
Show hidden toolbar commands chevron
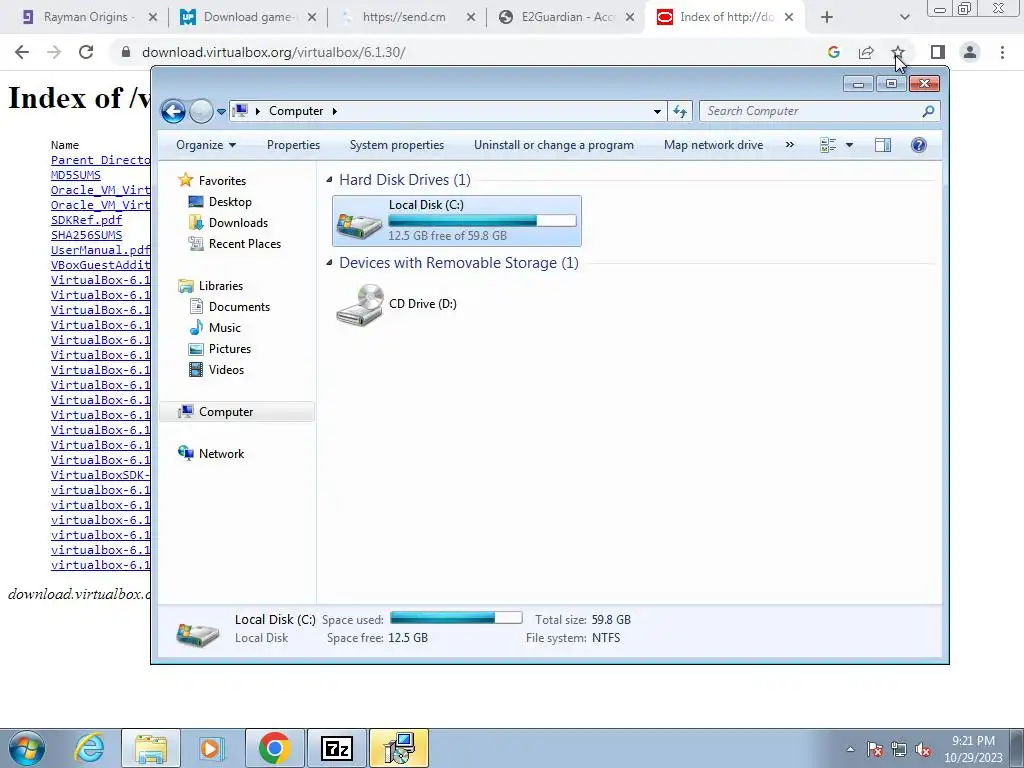(790, 145)
